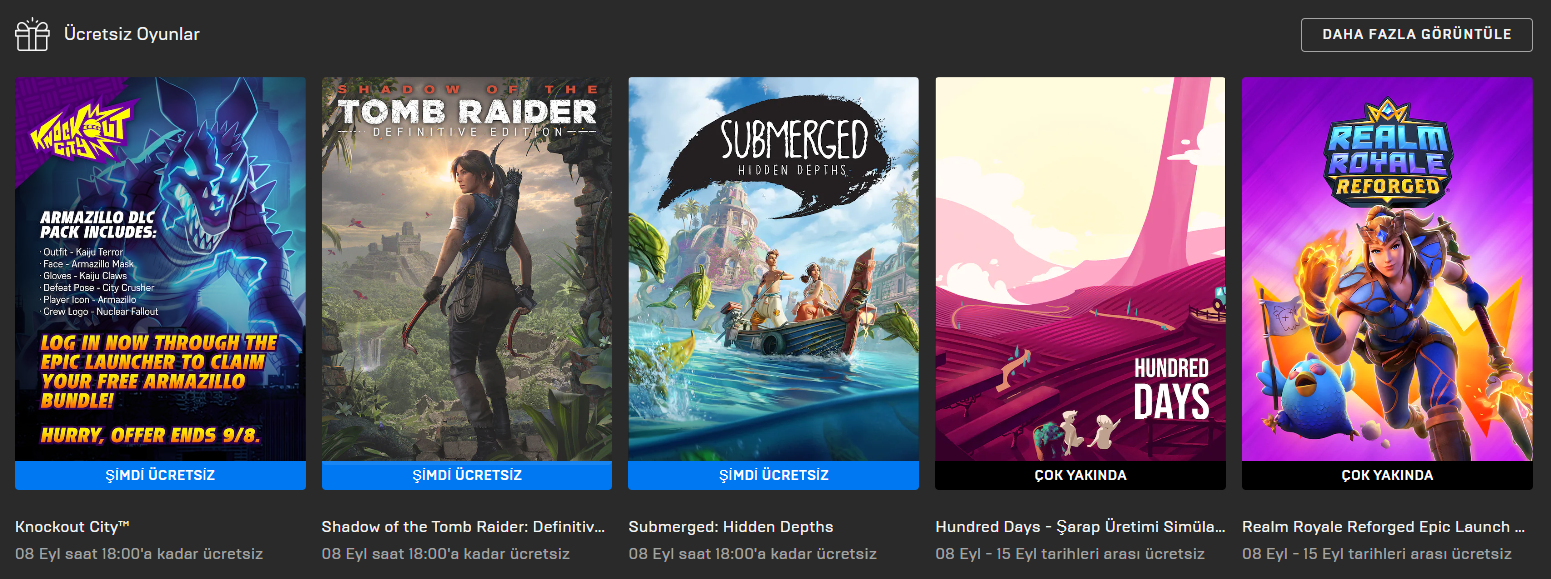Viewport: 1551px width, 579px height.
Task: Open the Hundred Days game cover
Action: [x=1080, y=269]
